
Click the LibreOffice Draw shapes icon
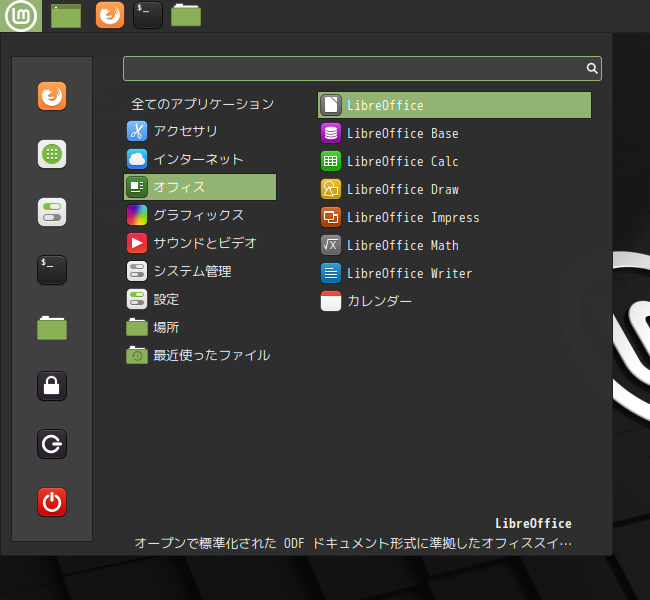click(331, 189)
